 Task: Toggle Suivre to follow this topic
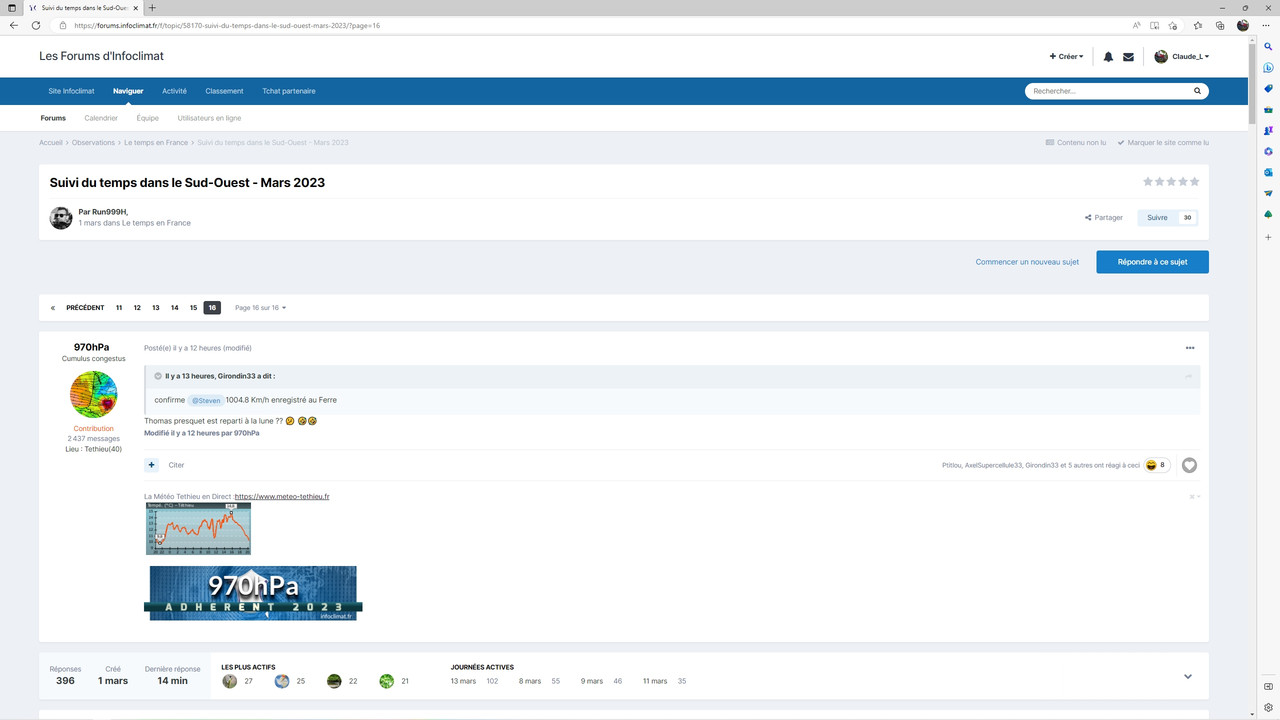(x=1157, y=217)
